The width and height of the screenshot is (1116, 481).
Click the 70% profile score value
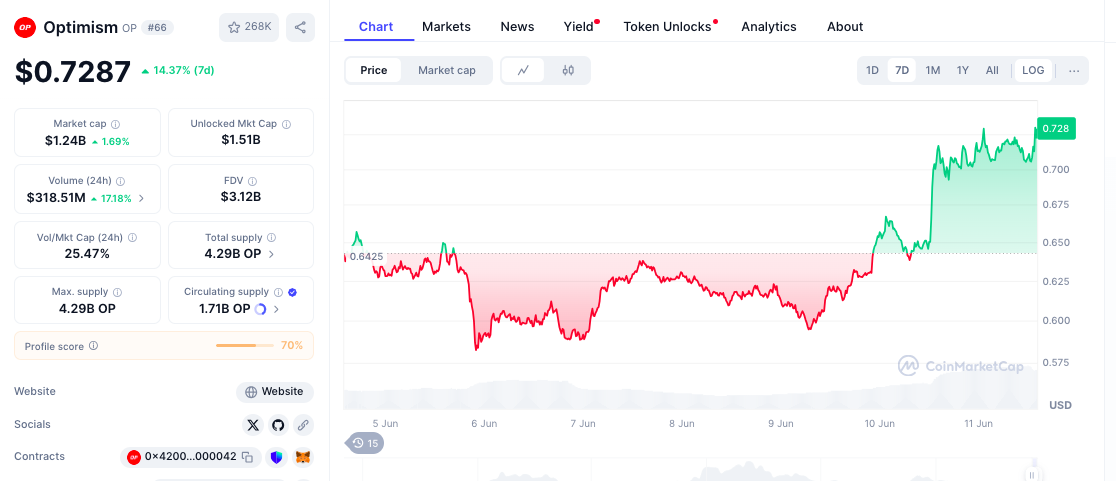[x=292, y=346]
